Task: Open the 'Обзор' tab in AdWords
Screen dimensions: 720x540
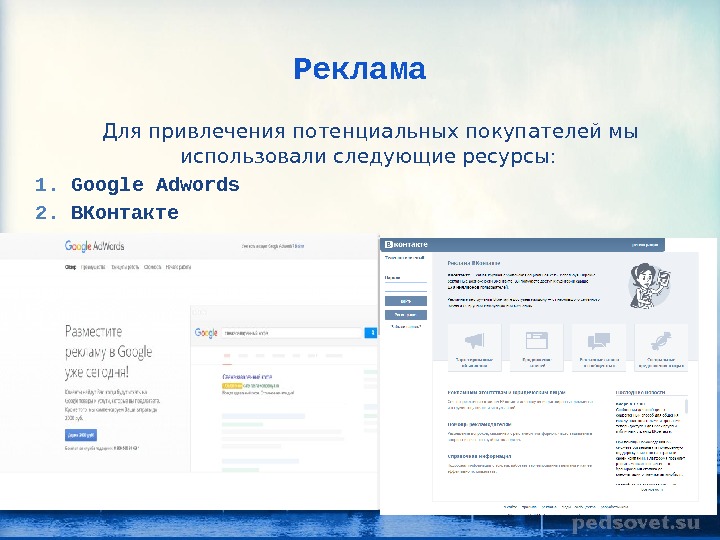Action: coord(70,267)
